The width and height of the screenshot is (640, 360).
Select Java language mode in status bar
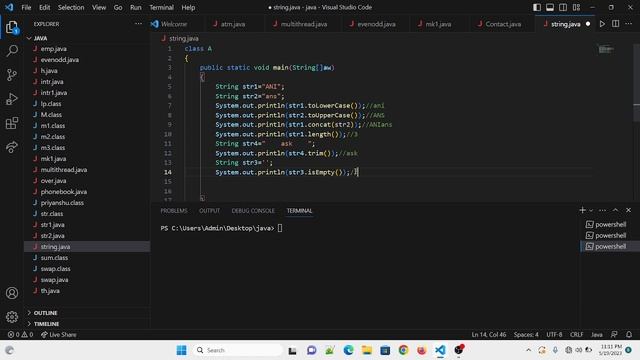pos(597,335)
